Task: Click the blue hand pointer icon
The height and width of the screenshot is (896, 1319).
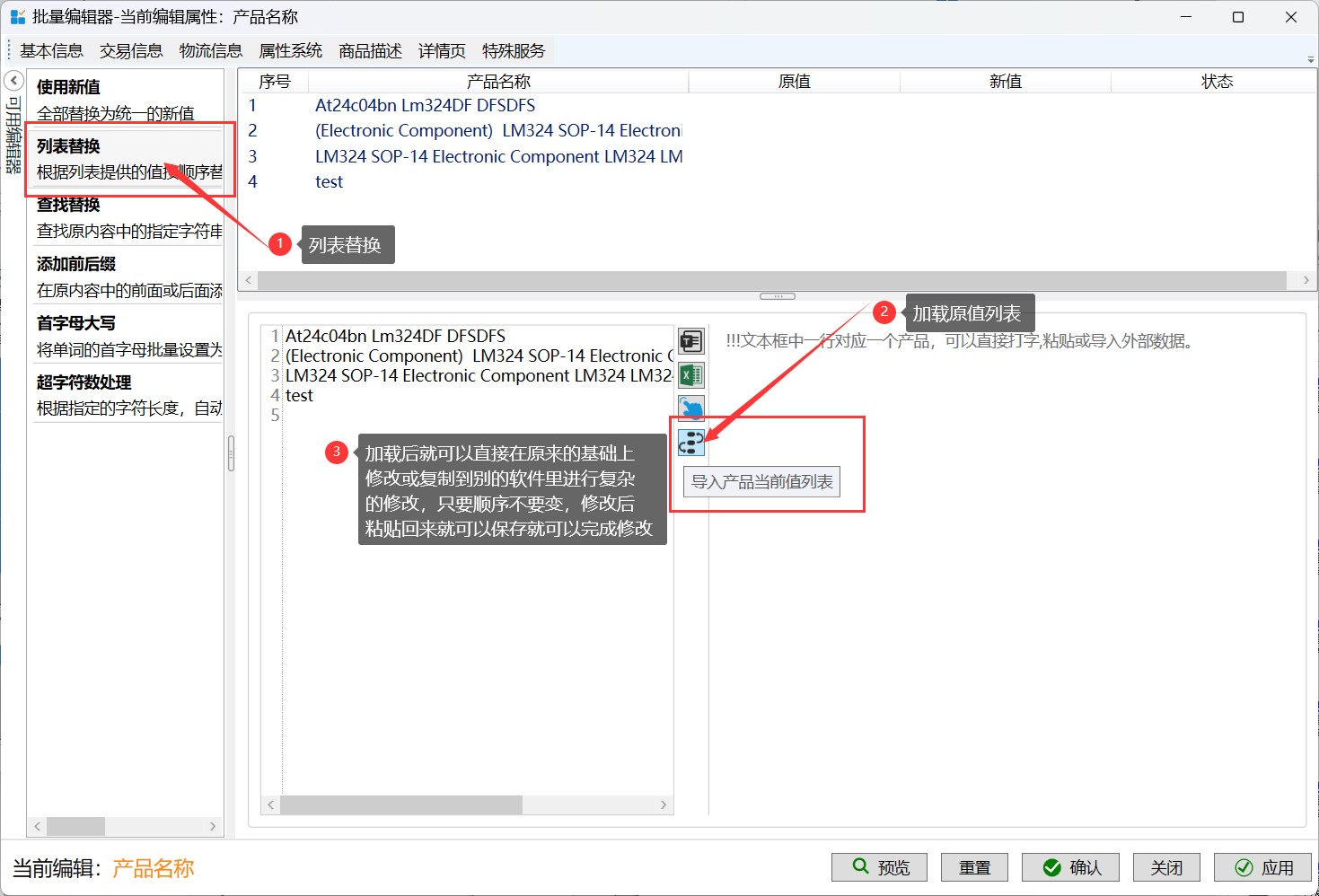Action: coord(690,408)
